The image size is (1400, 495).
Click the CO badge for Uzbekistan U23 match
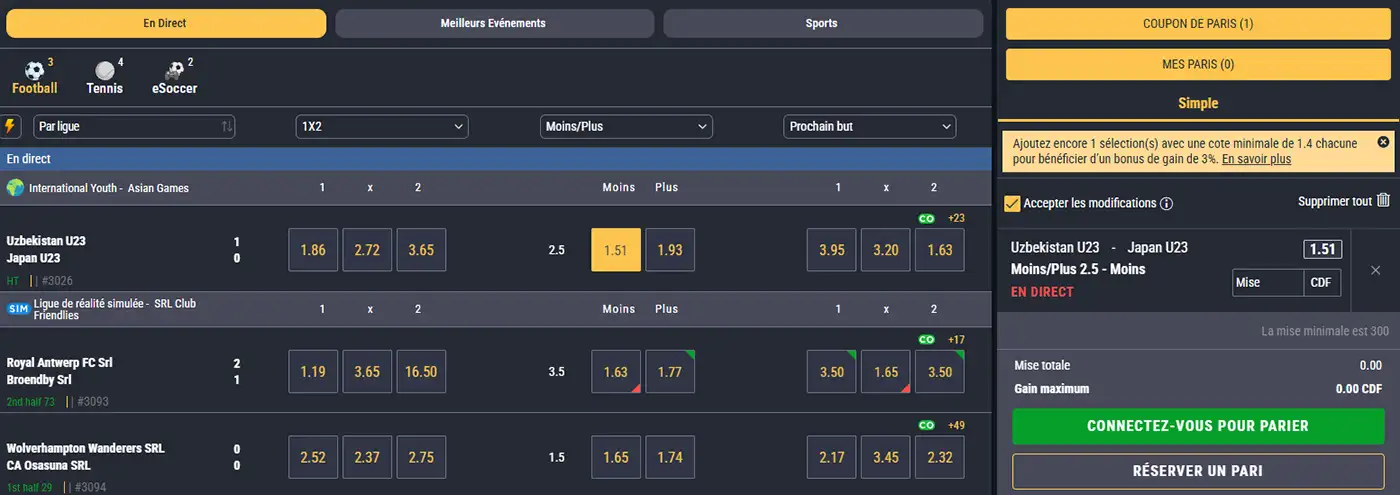pos(927,218)
